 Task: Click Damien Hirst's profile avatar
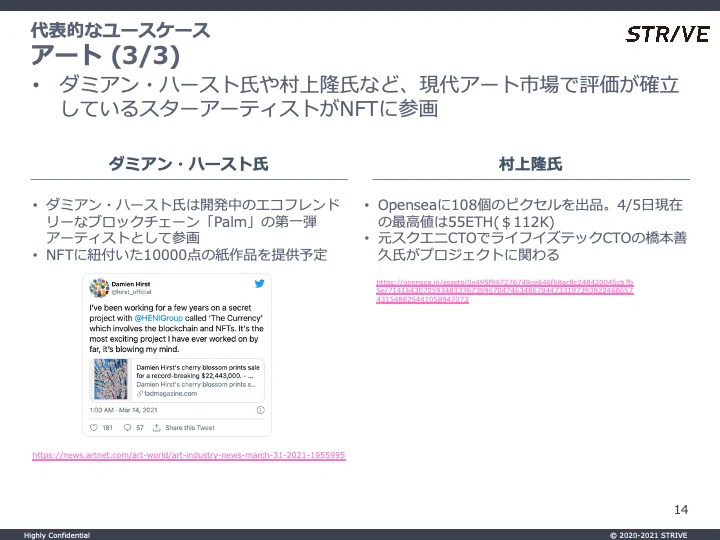[99, 287]
